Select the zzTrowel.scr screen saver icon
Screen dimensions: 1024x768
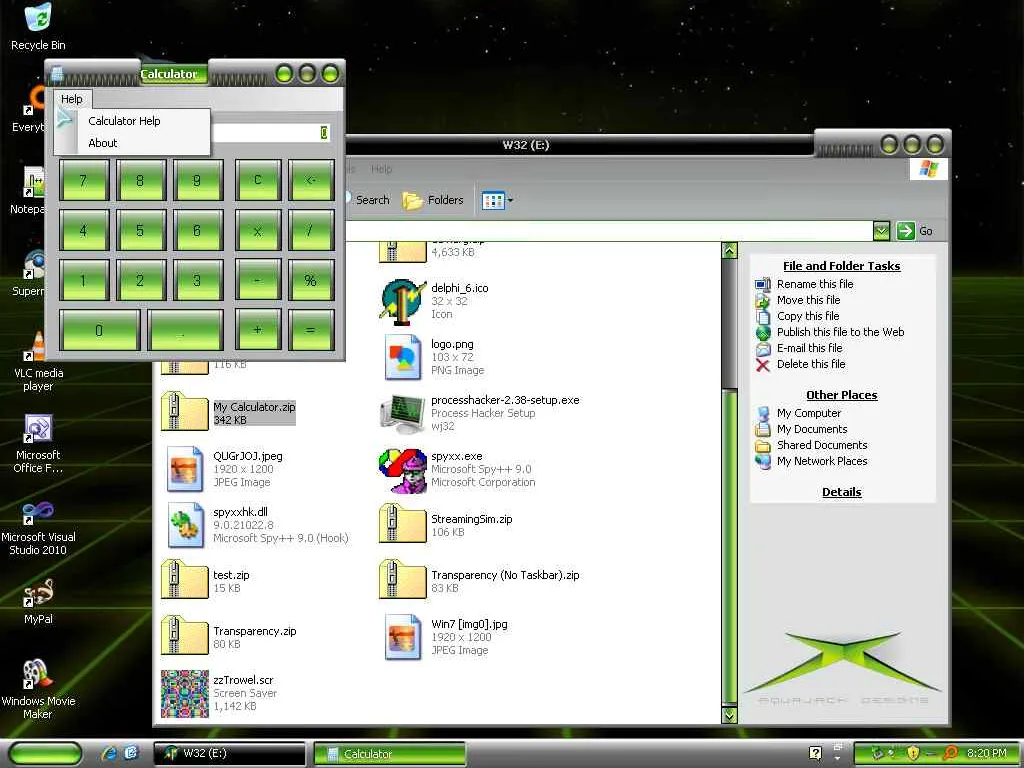tap(185, 693)
